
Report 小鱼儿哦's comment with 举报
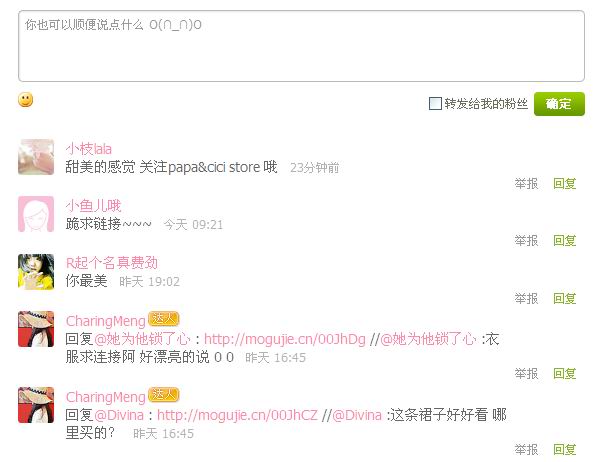(526, 241)
